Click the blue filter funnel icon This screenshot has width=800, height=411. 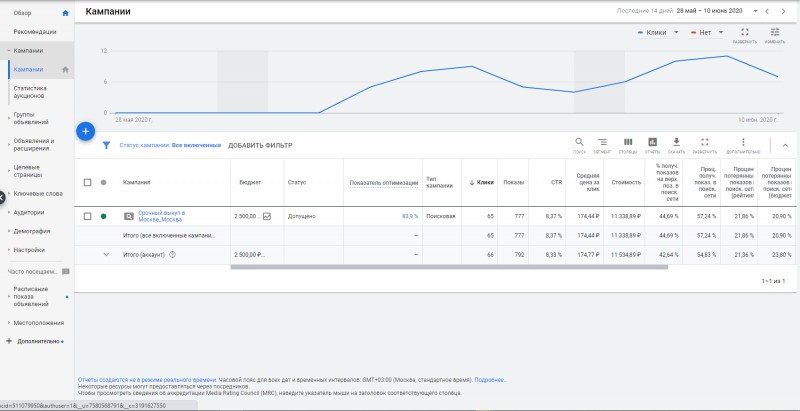tap(106, 145)
